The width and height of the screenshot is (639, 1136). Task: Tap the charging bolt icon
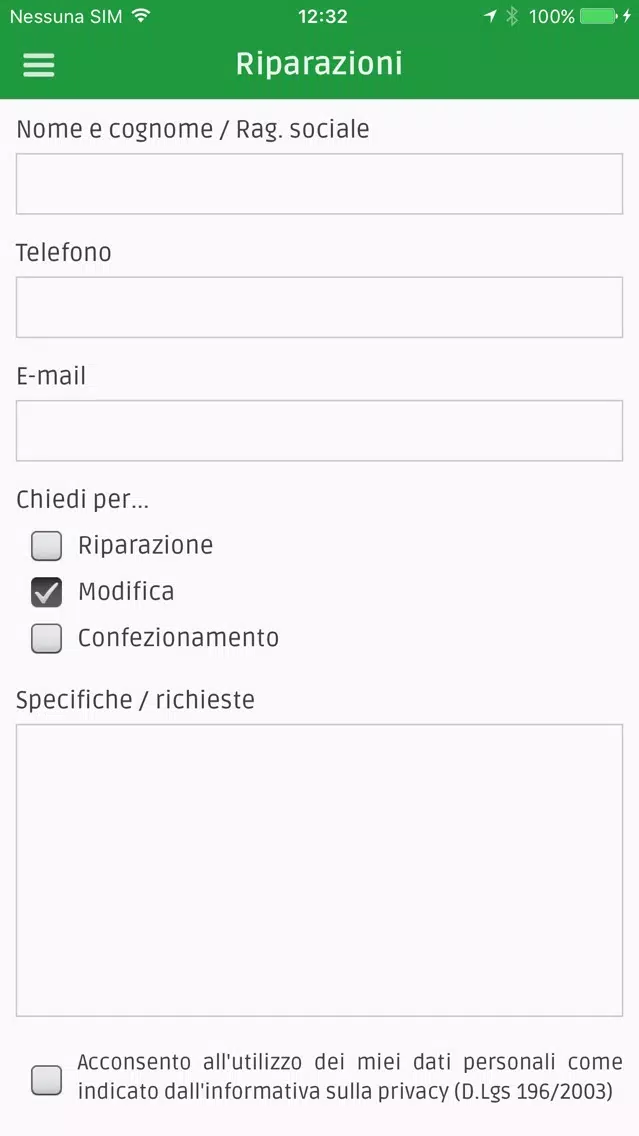point(627,16)
